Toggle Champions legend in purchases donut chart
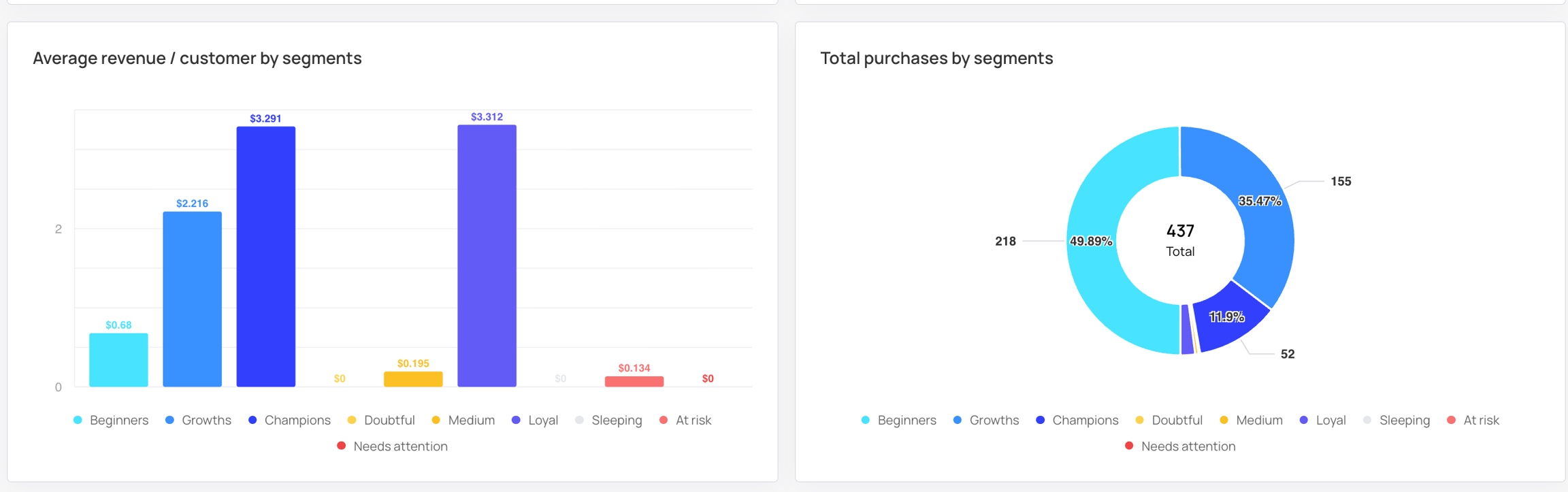Viewport: 1568px width, 492px height. coord(1077,421)
